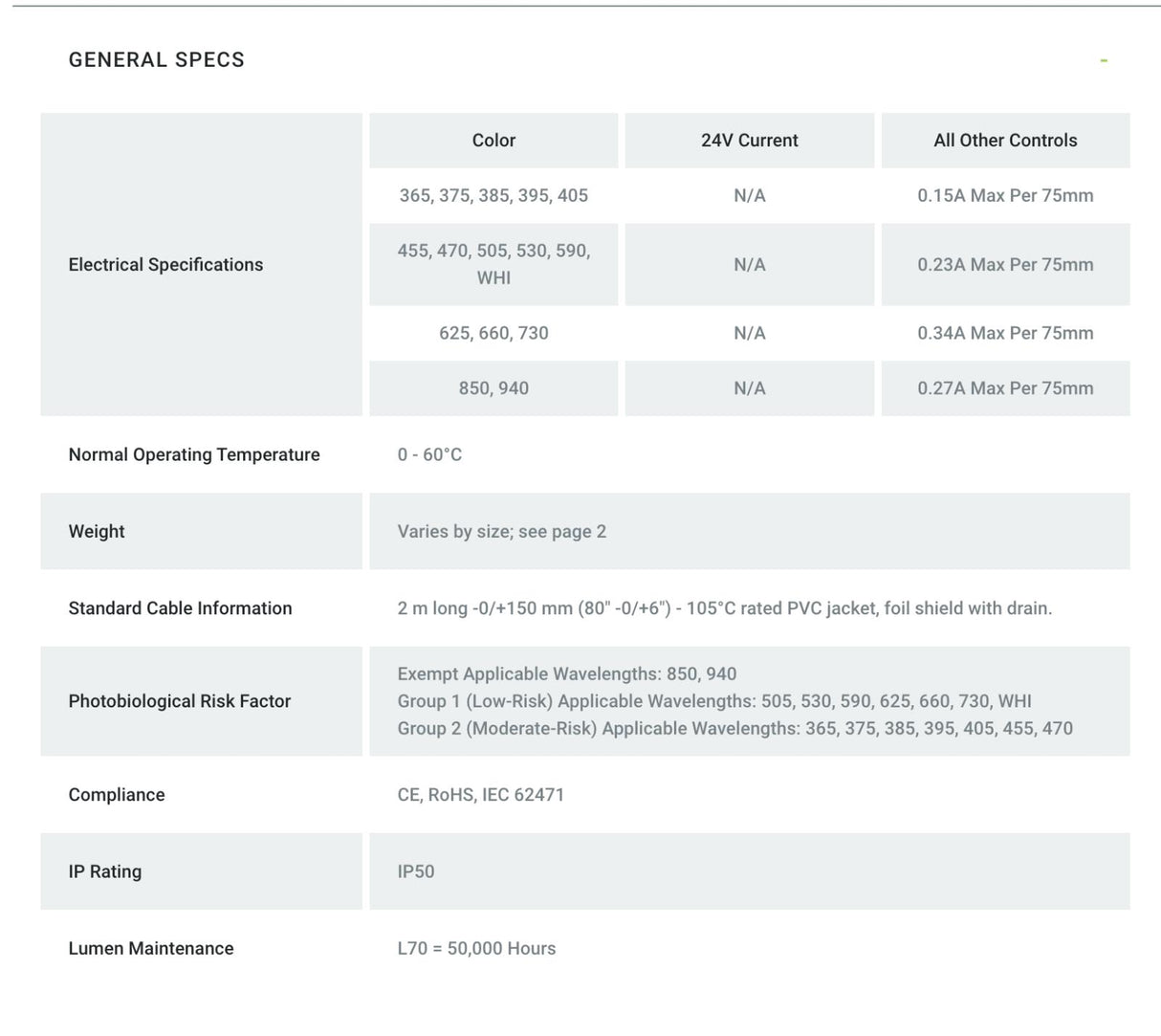Image resolution: width=1161 pixels, height=1036 pixels.
Task: Click the L70 = 50,000 Hours value
Action: (x=476, y=949)
